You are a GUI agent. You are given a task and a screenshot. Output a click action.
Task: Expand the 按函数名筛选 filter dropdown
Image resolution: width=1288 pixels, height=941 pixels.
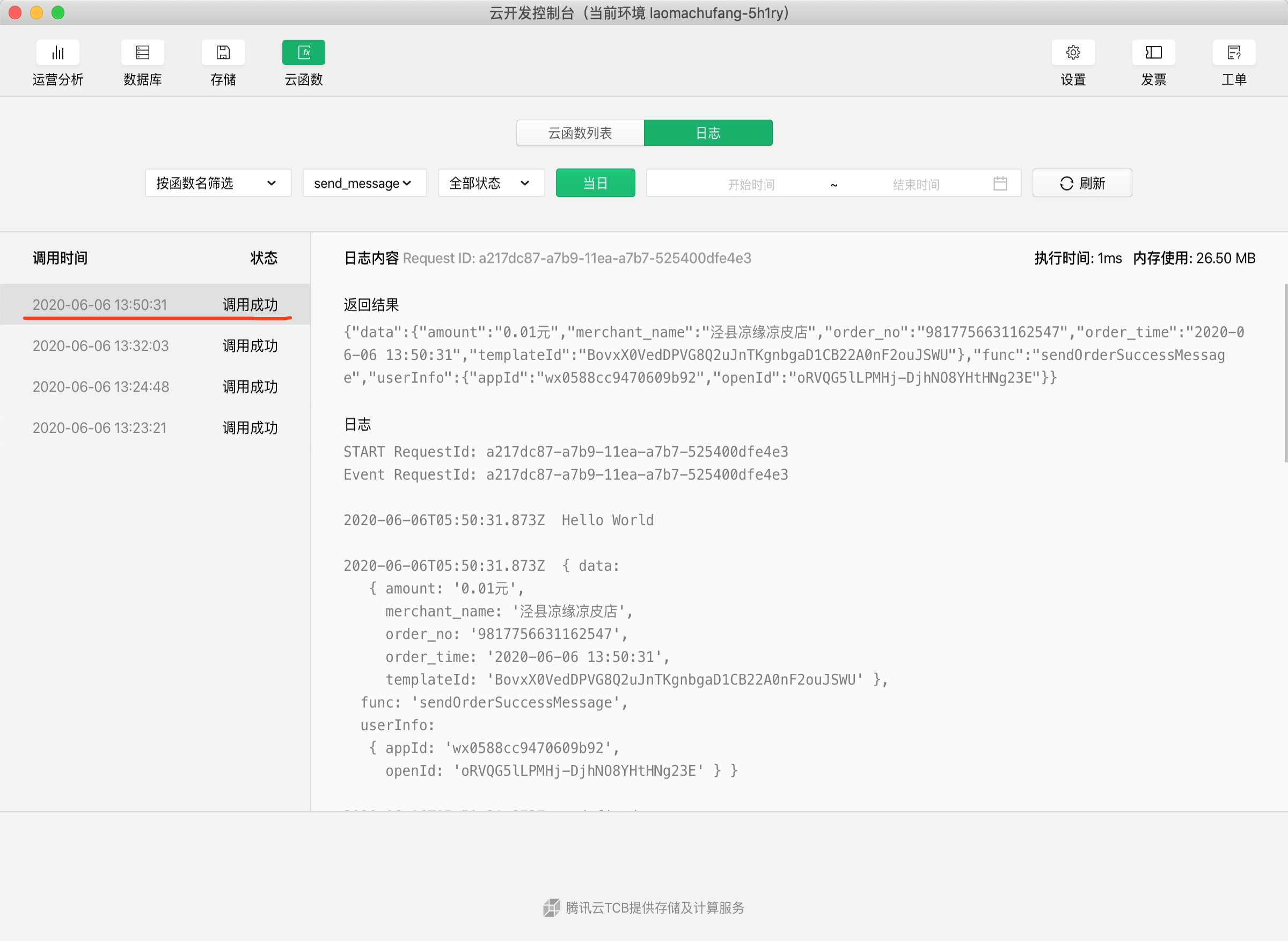(x=217, y=183)
